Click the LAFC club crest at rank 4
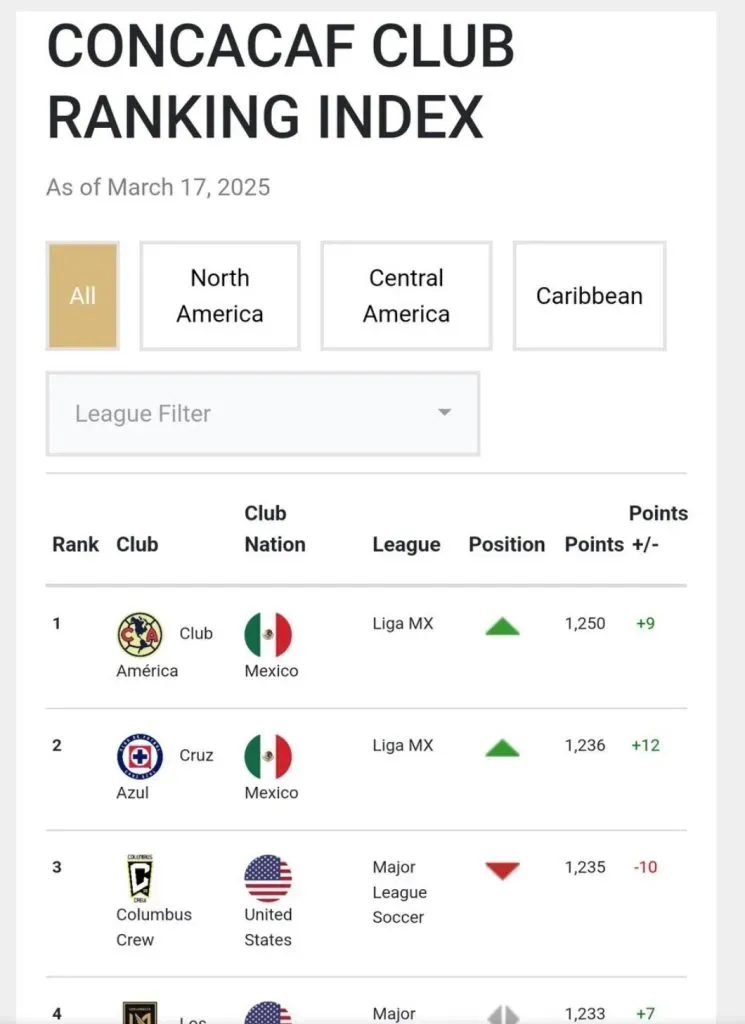Image resolution: width=745 pixels, height=1024 pixels. point(140,1015)
